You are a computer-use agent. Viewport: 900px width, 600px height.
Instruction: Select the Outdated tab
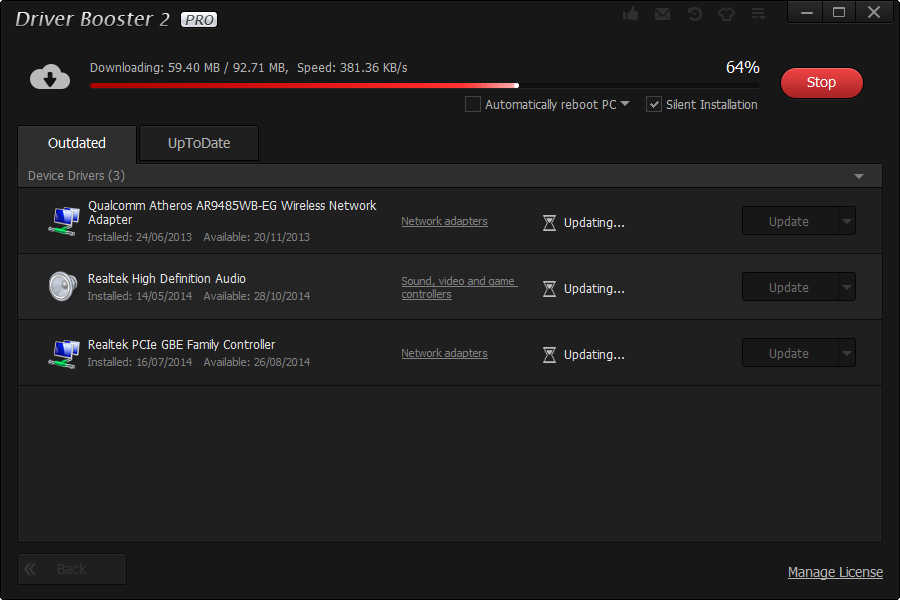(x=77, y=143)
